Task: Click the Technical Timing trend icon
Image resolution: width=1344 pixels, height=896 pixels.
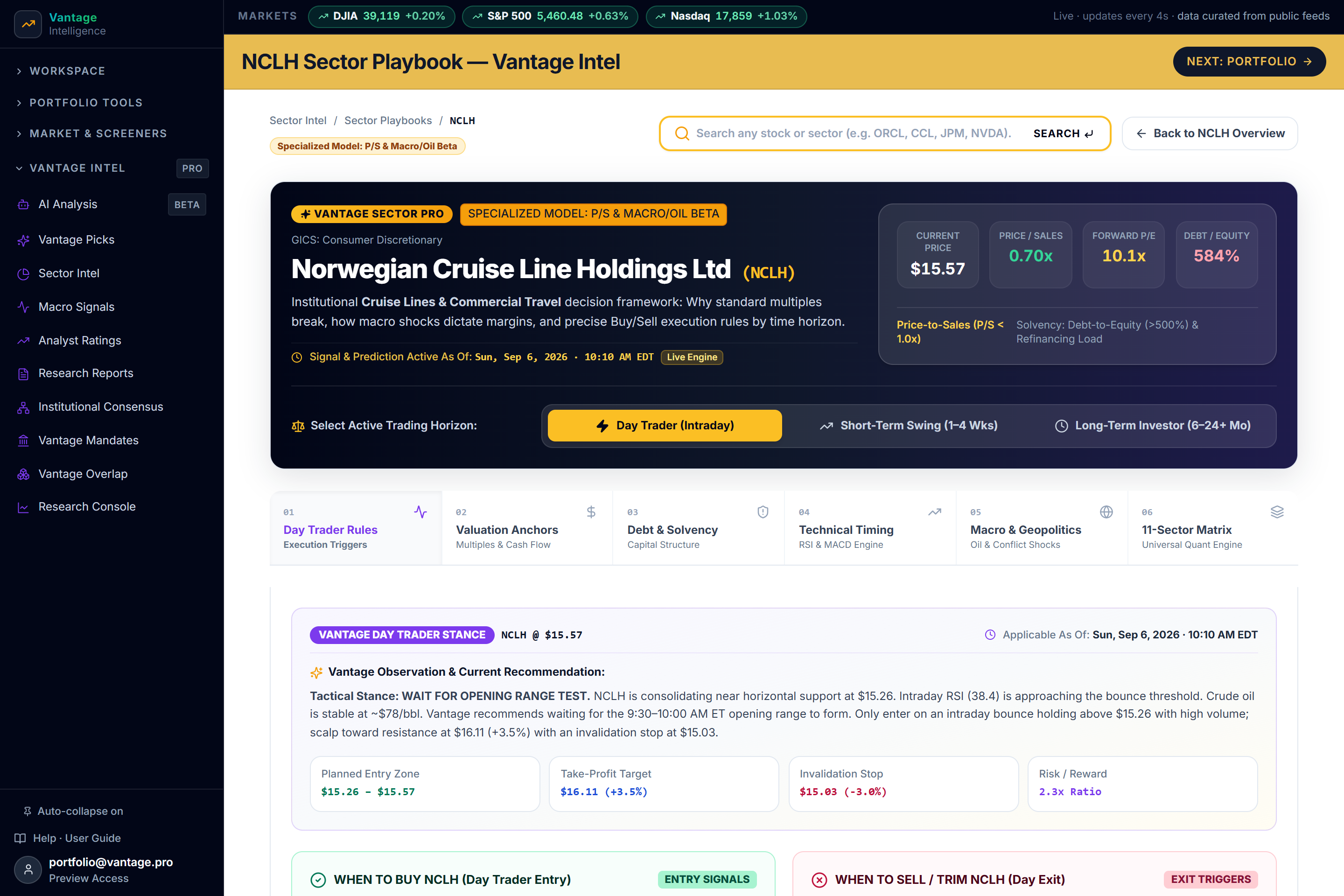Action: coord(935,512)
